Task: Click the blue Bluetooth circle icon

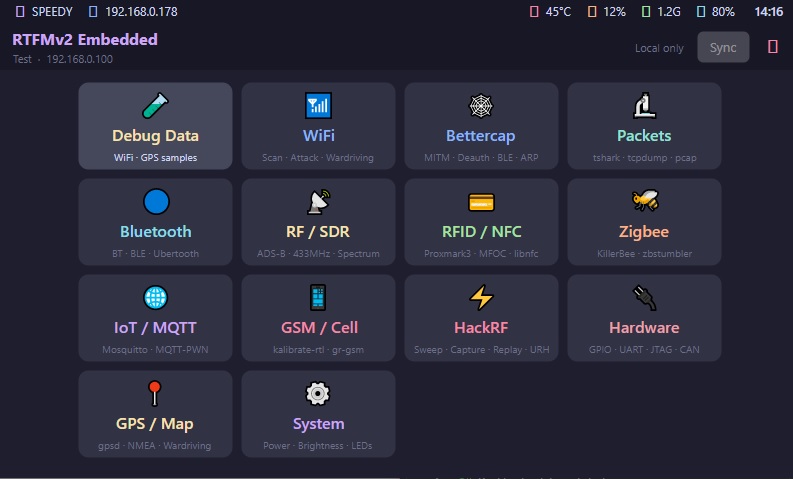Action: [156, 202]
